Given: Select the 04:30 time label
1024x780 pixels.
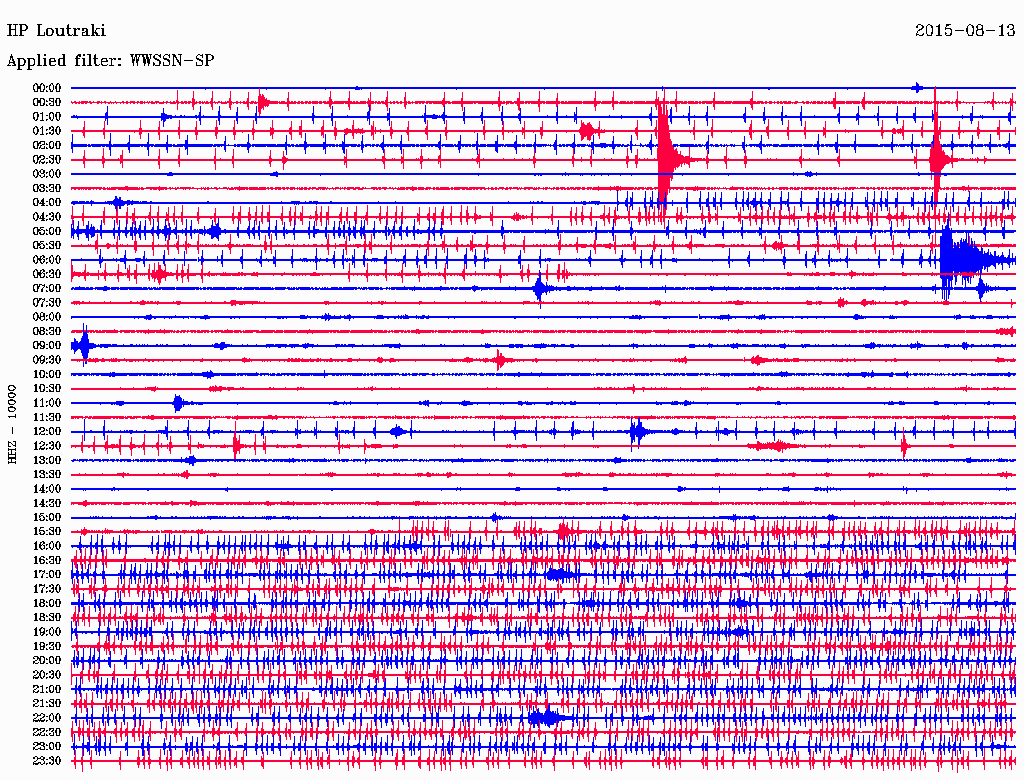Looking at the screenshot, I should (47, 217).
